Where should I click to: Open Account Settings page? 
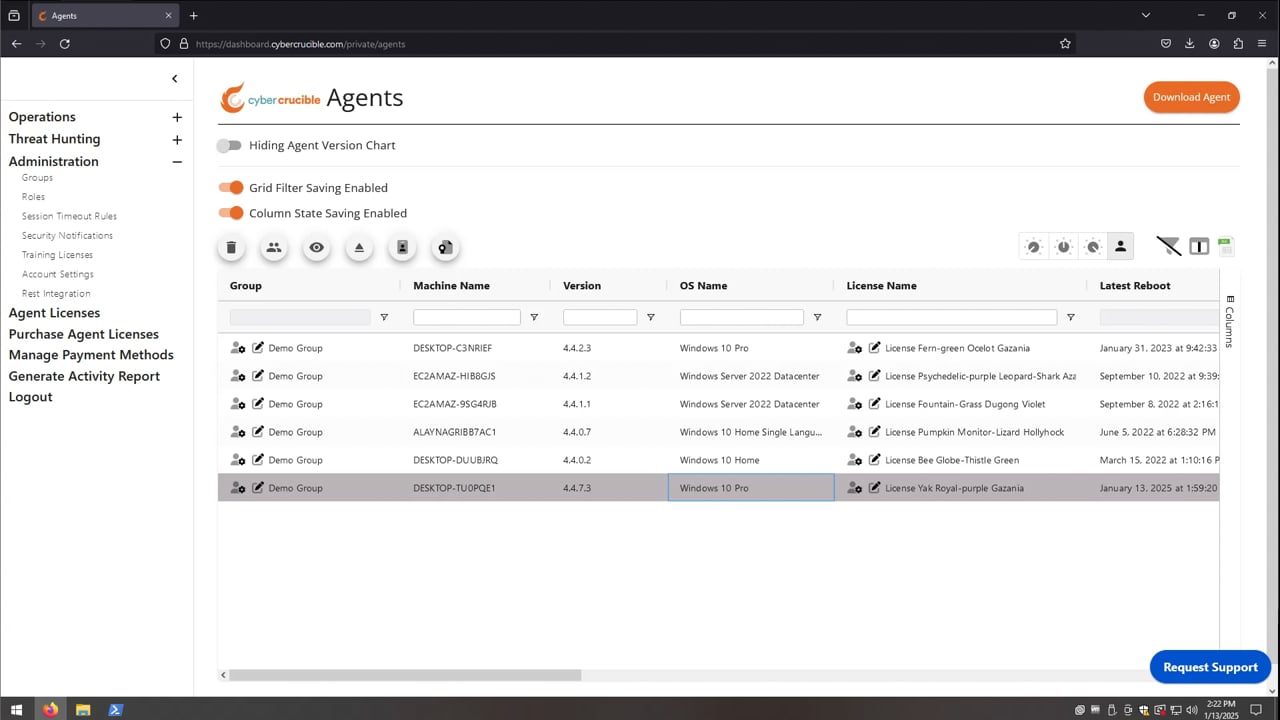(58, 274)
